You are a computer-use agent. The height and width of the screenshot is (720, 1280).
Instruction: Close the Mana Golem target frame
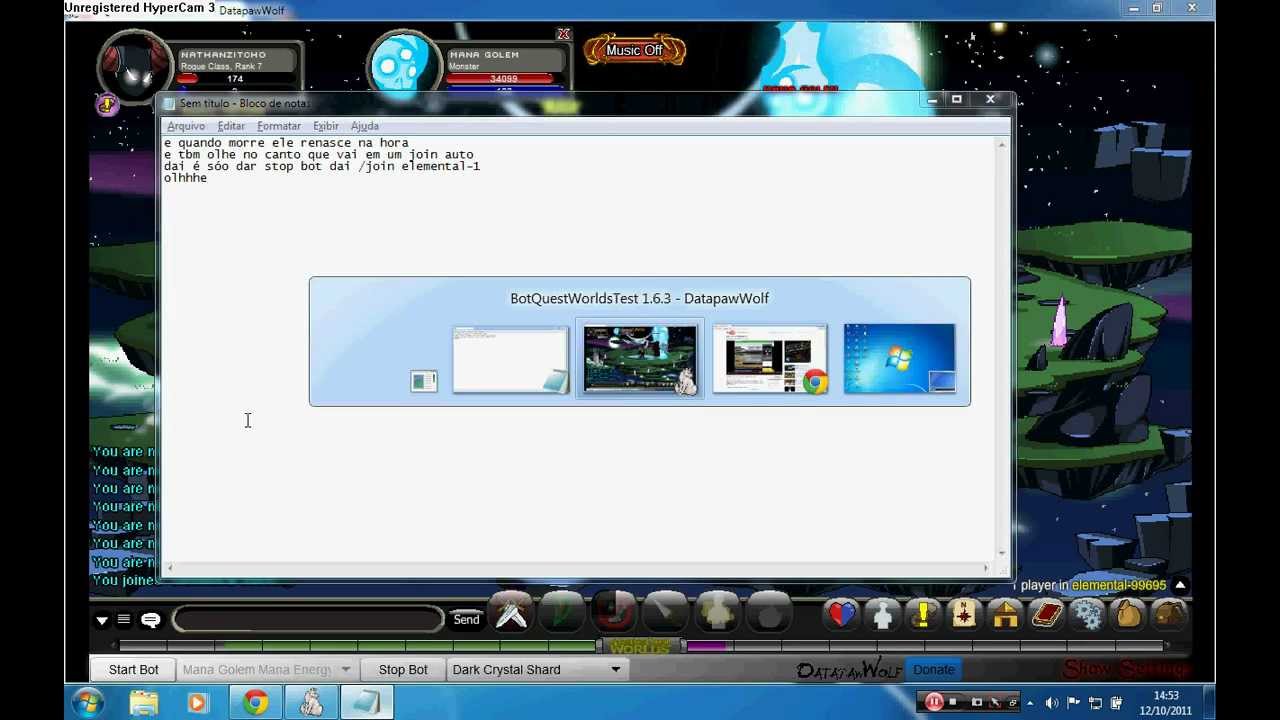(x=564, y=35)
